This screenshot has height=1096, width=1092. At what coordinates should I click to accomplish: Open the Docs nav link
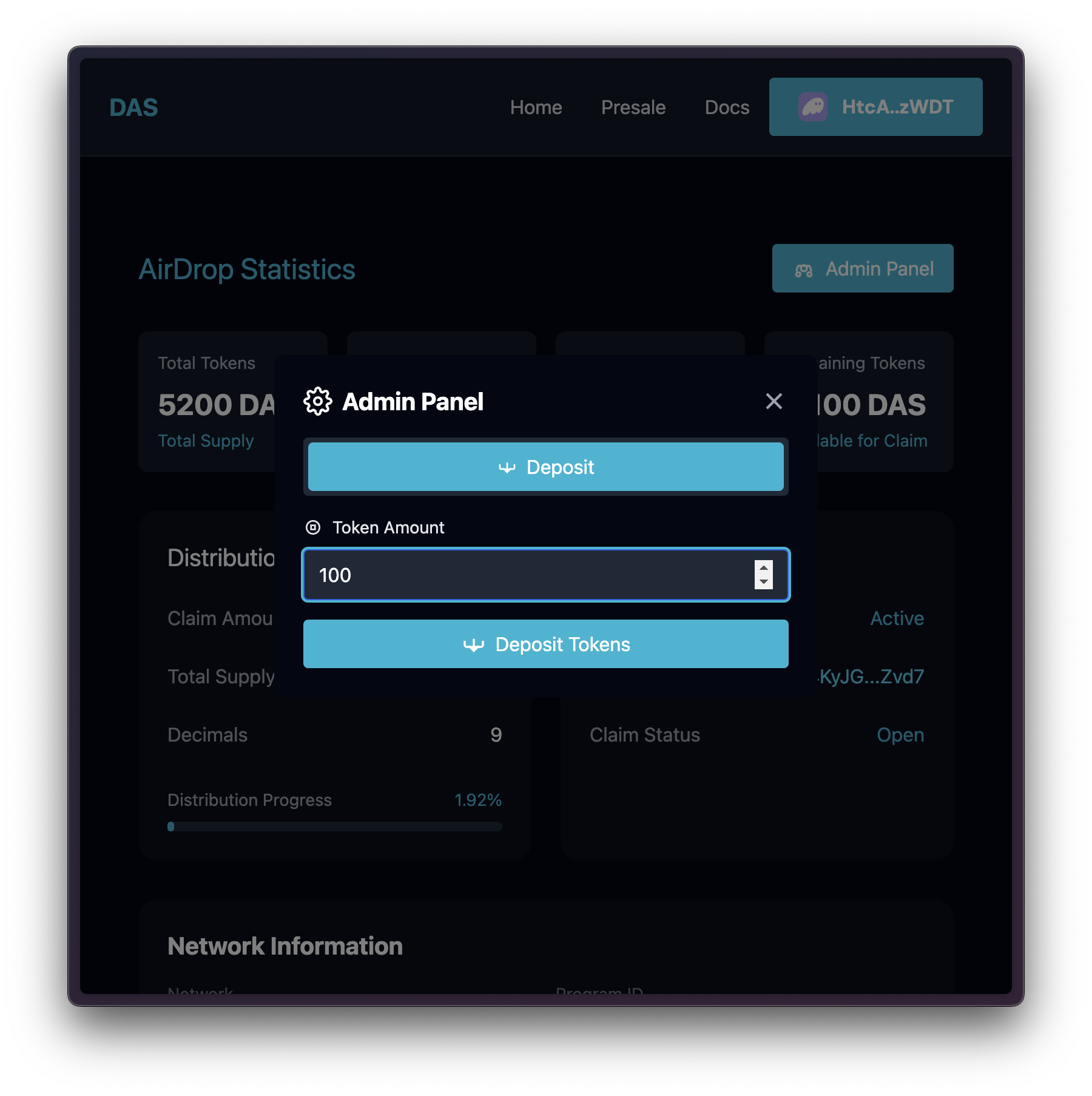(x=727, y=107)
